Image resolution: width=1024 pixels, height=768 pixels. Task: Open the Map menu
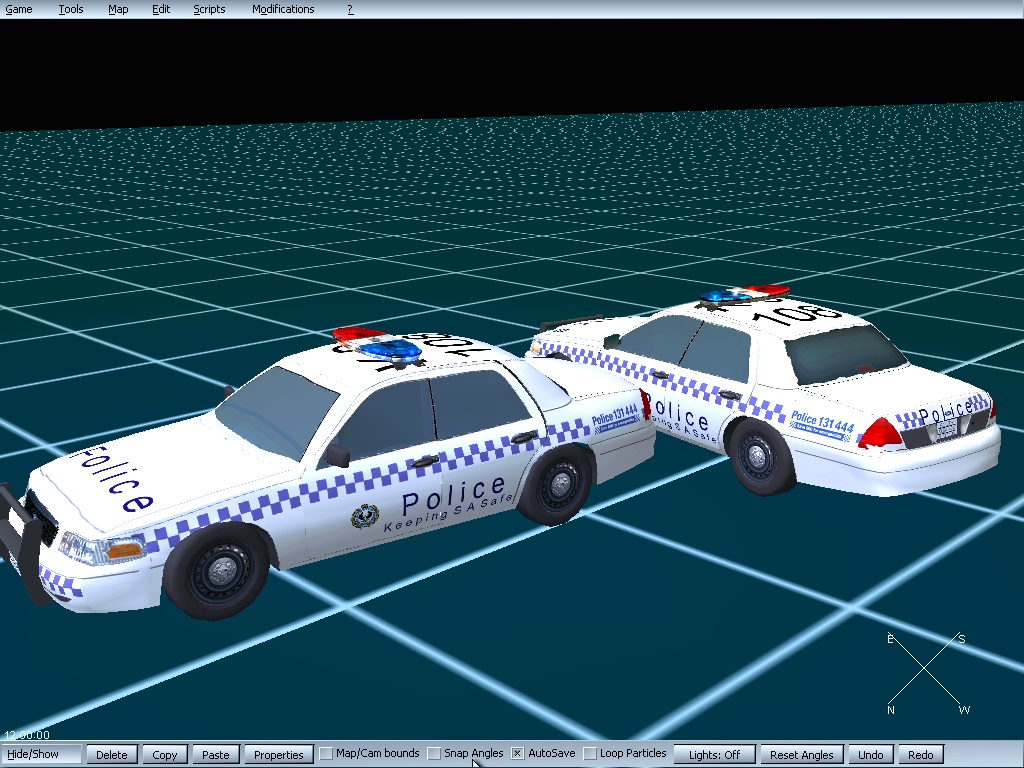tap(118, 9)
